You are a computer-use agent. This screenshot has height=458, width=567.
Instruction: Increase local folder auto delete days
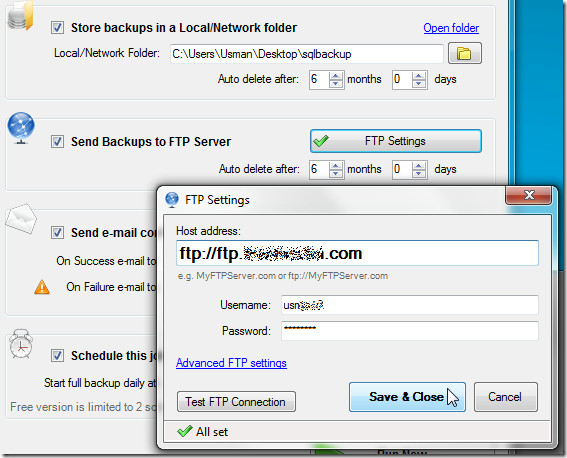click(419, 75)
